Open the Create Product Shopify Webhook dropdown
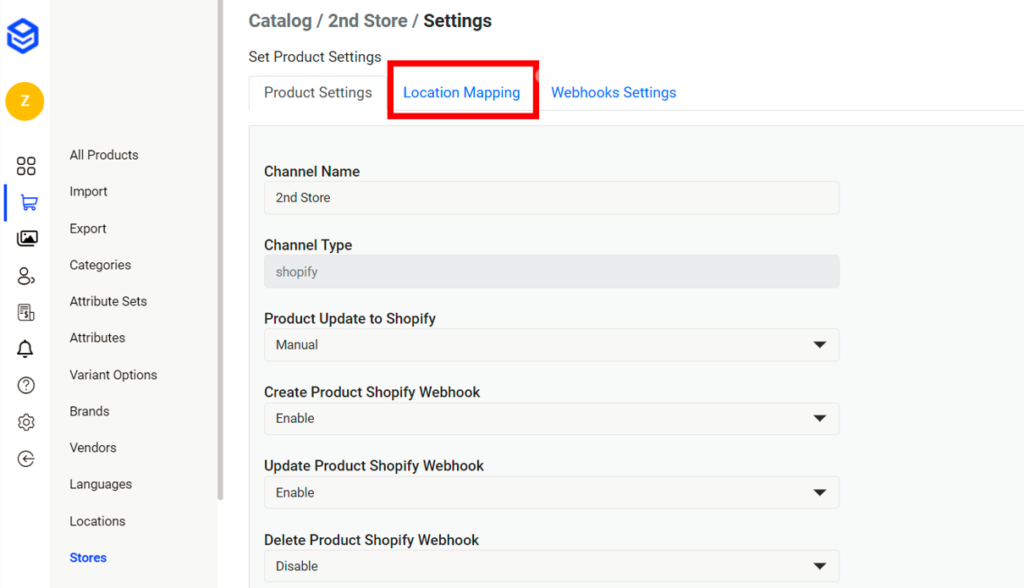Viewport: 1024px width, 588px height. [551, 419]
